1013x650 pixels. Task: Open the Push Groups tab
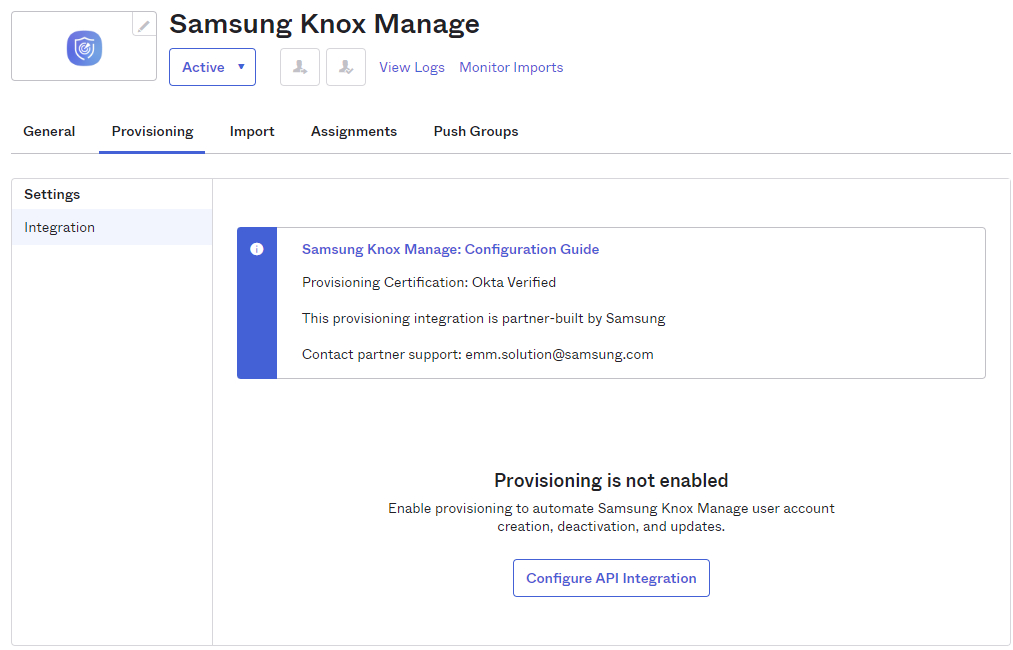coord(476,131)
